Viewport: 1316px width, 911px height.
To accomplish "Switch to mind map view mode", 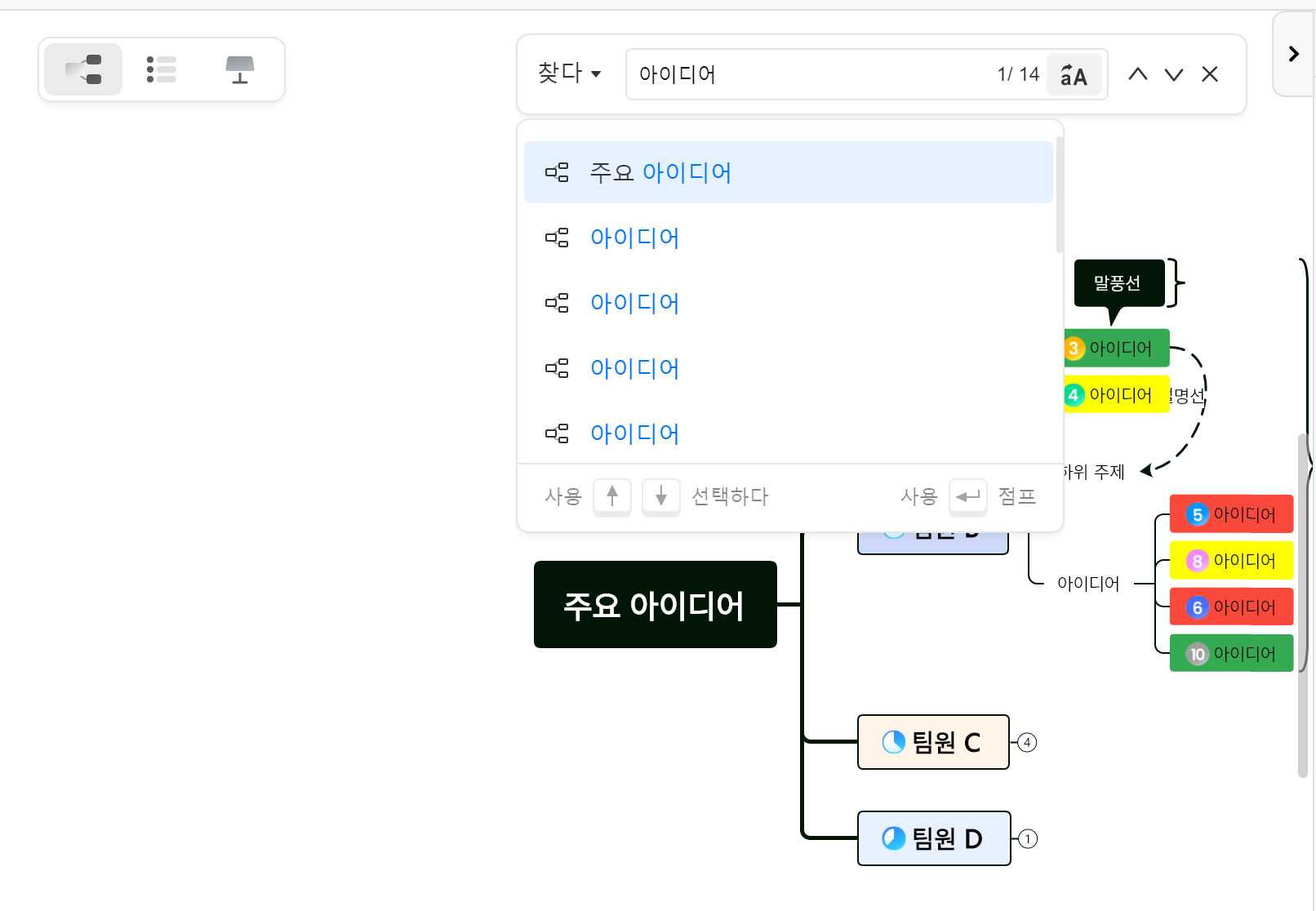I will (83, 69).
